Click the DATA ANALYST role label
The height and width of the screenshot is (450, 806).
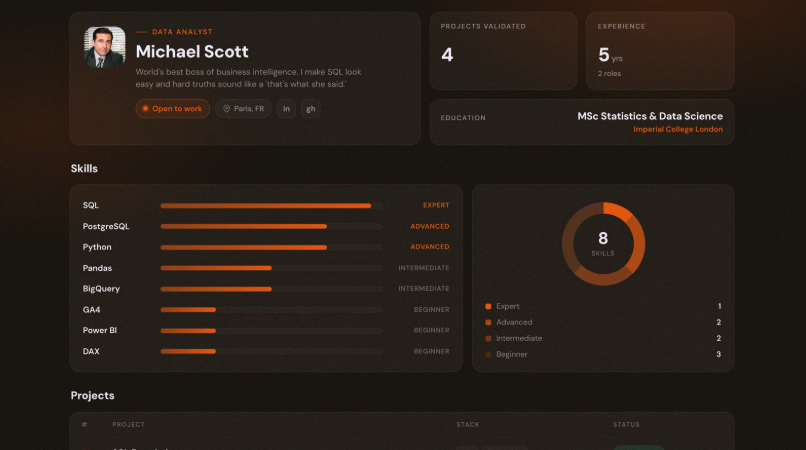tap(182, 32)
